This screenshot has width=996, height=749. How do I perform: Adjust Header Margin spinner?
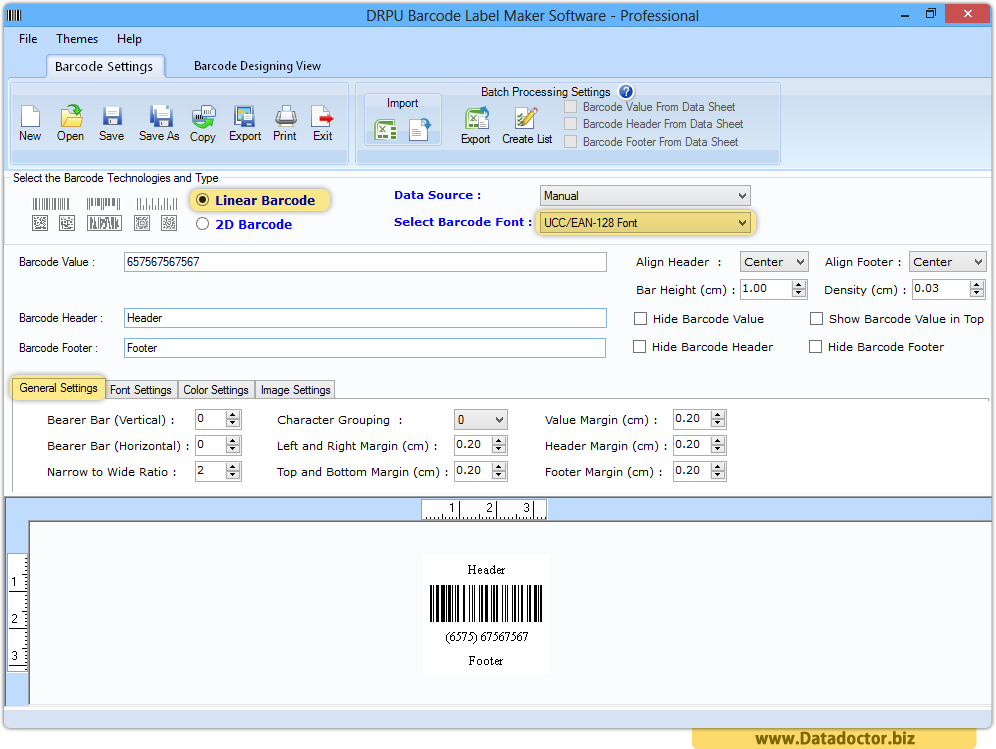(x=718, y=445)
